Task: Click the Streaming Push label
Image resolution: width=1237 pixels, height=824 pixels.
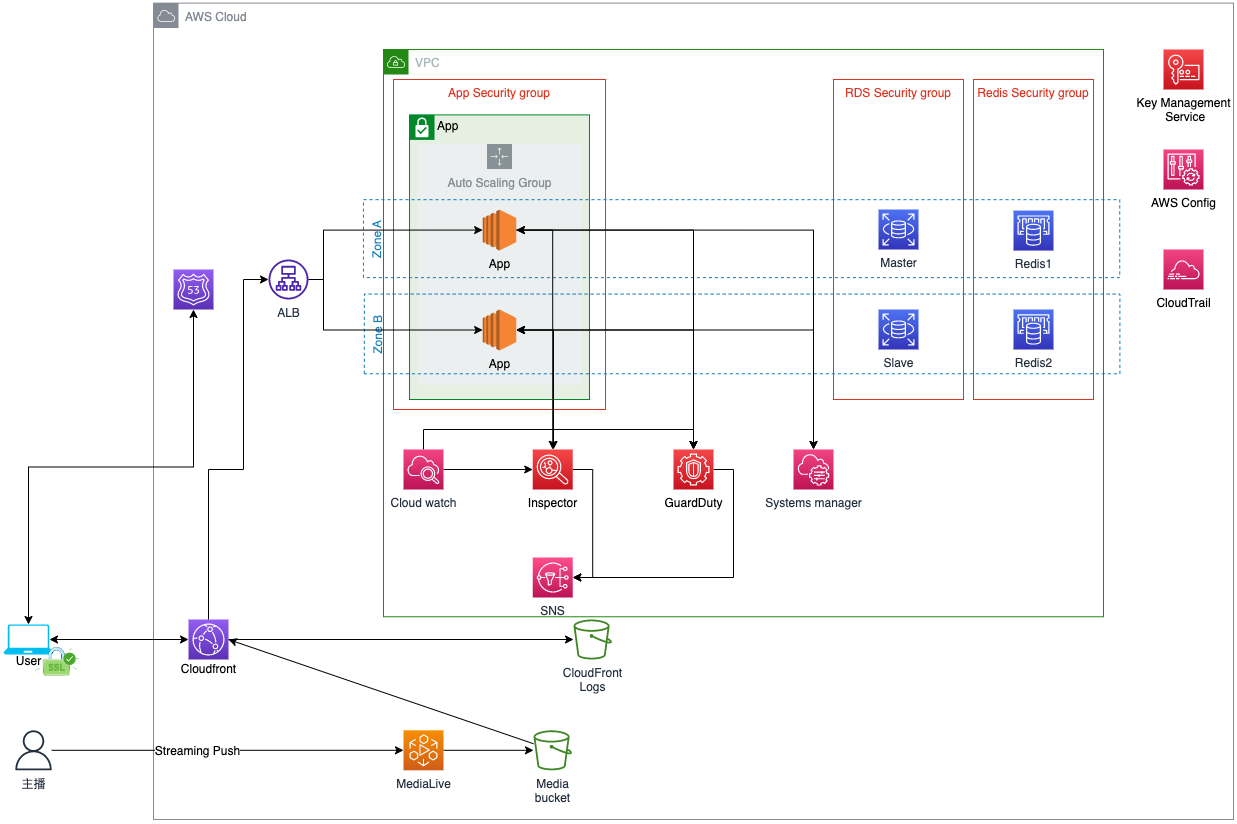Action: coord(197,750)
